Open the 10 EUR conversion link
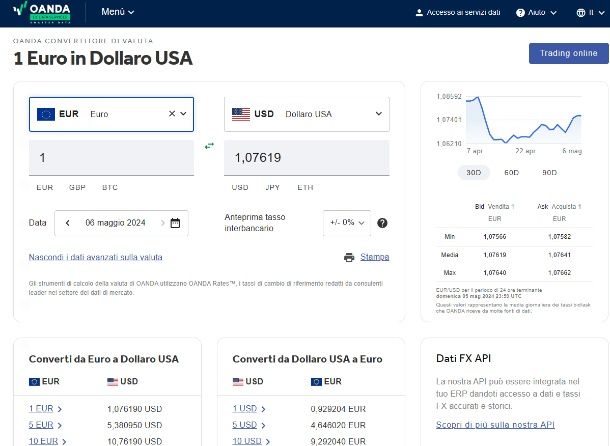The width and height of the screenshot is (610, 446). (x=43, y=441)
